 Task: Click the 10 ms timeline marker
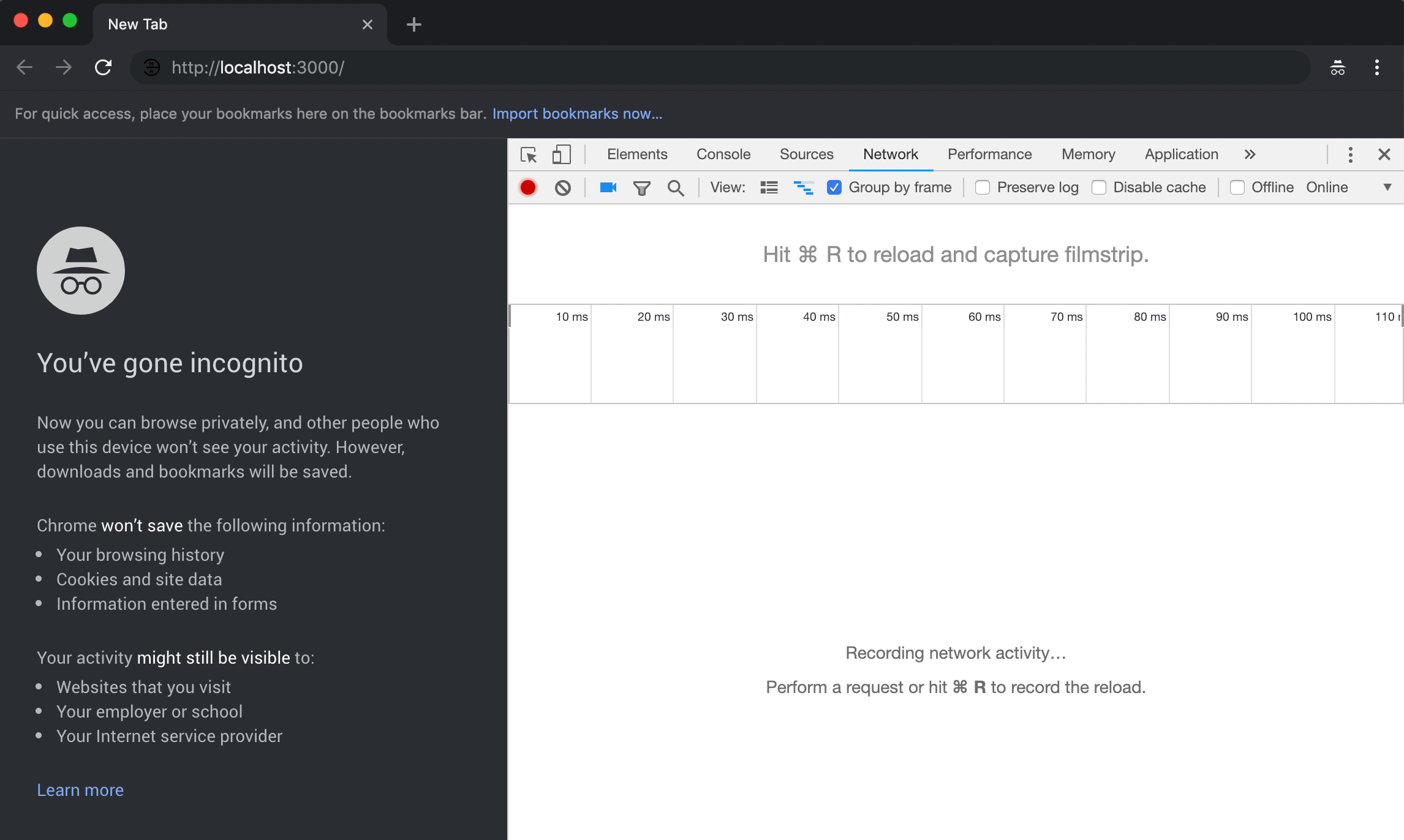pos(572,317)
